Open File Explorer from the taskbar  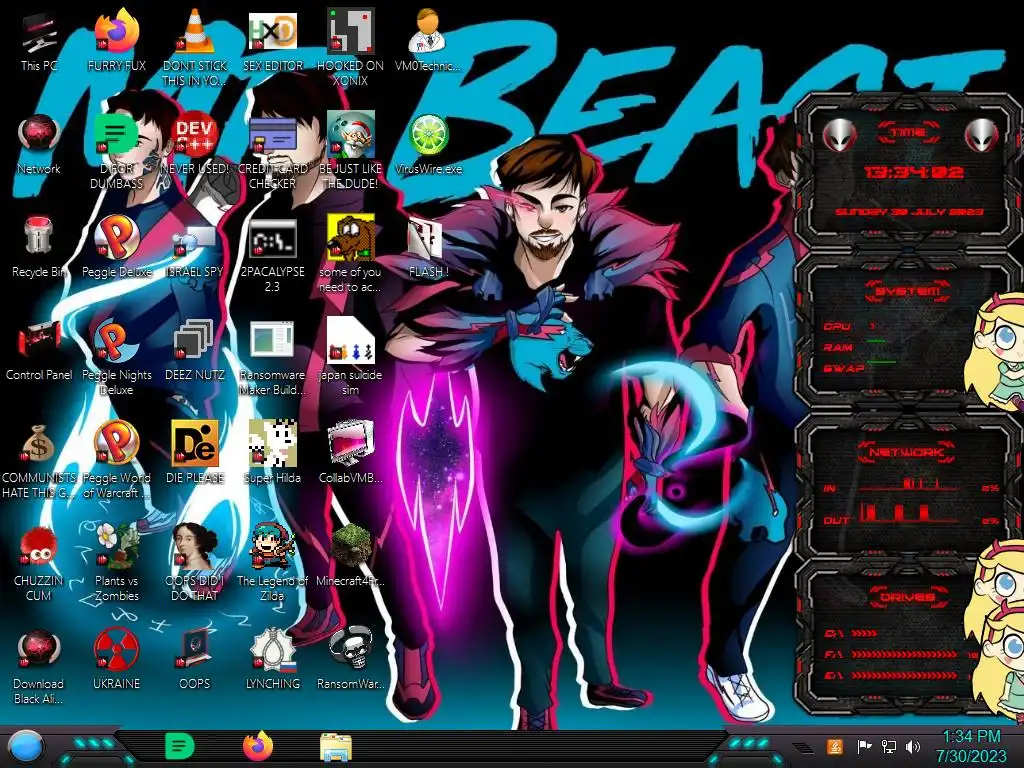point(336,746)
